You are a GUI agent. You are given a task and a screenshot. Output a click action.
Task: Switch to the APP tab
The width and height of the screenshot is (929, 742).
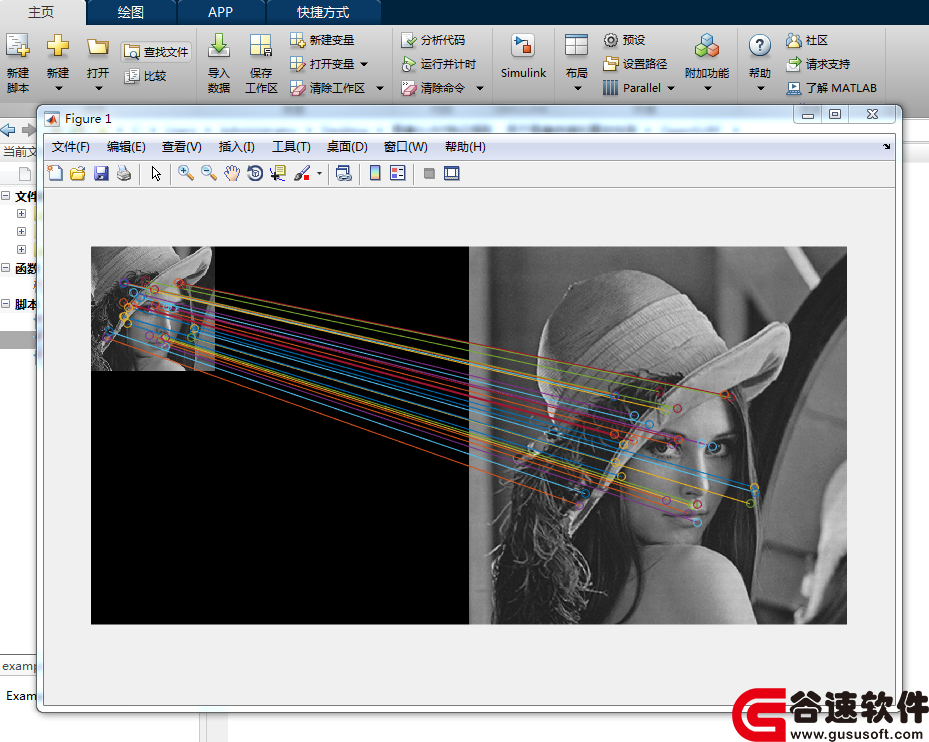tap(220, 12)
